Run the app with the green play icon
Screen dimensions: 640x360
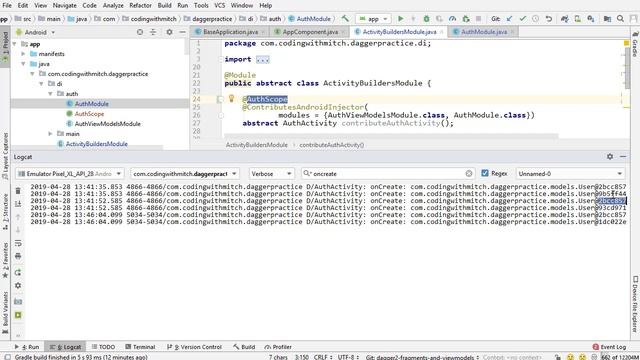coord(400,19)
